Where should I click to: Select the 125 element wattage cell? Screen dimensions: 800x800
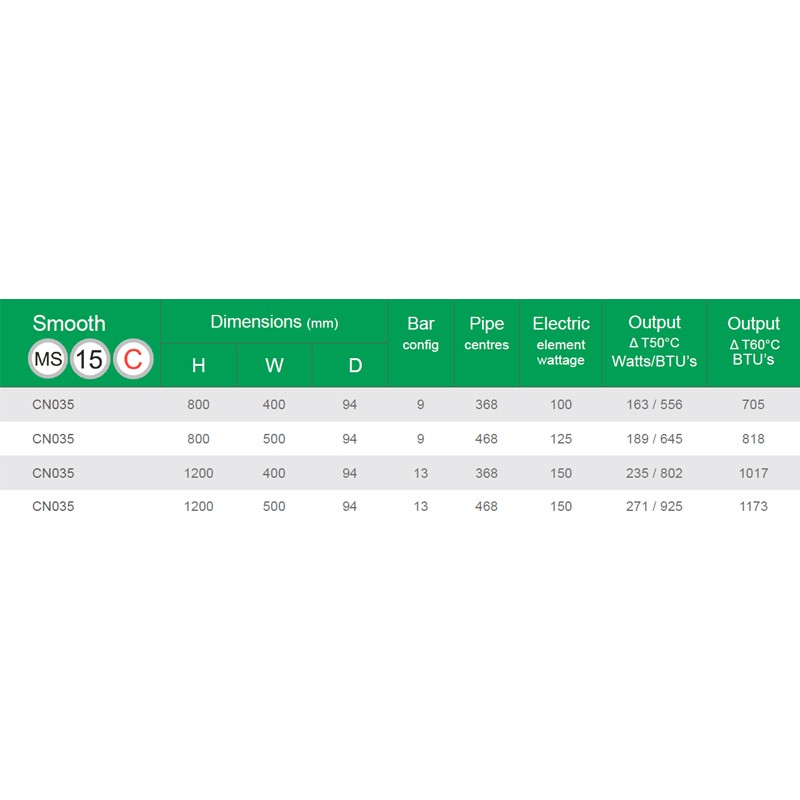pos(561,439)
